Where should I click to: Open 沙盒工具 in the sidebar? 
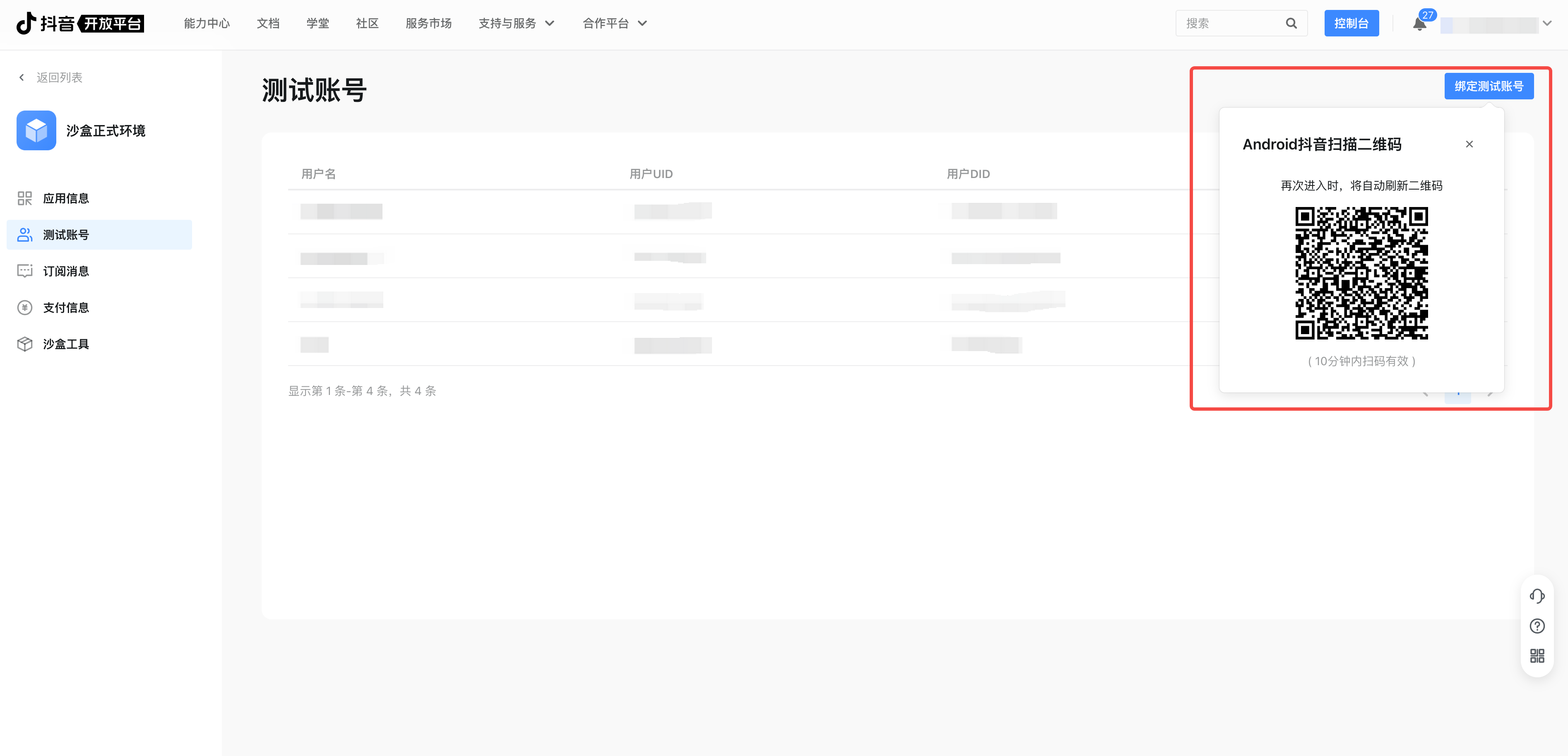(99, 344)
